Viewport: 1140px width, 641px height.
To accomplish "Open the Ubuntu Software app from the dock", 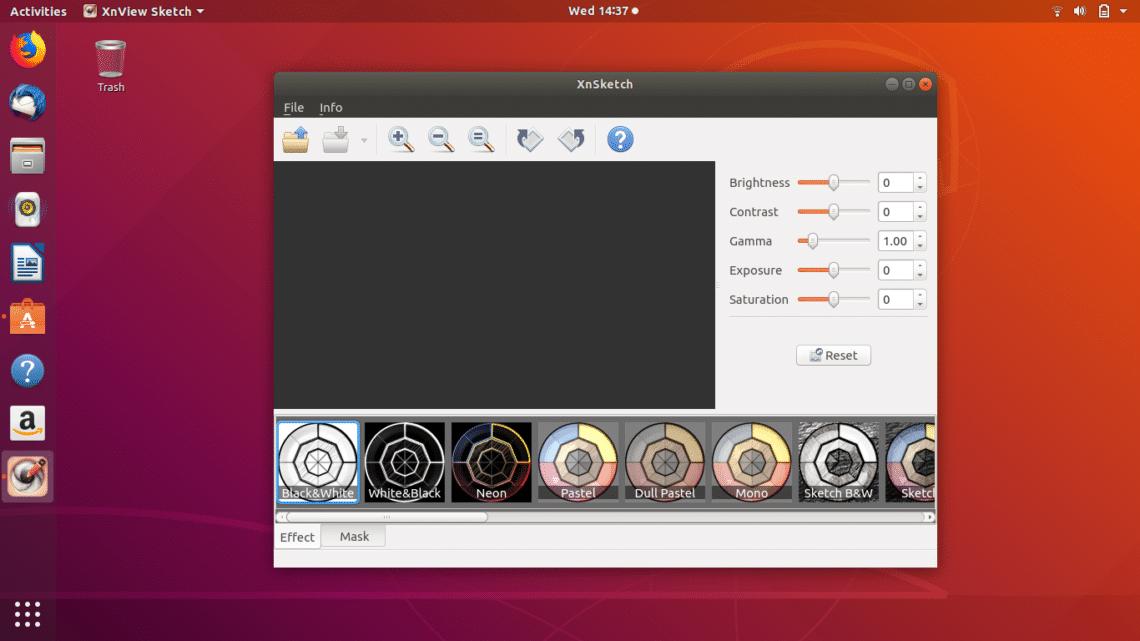I will (x=27, y=317).
